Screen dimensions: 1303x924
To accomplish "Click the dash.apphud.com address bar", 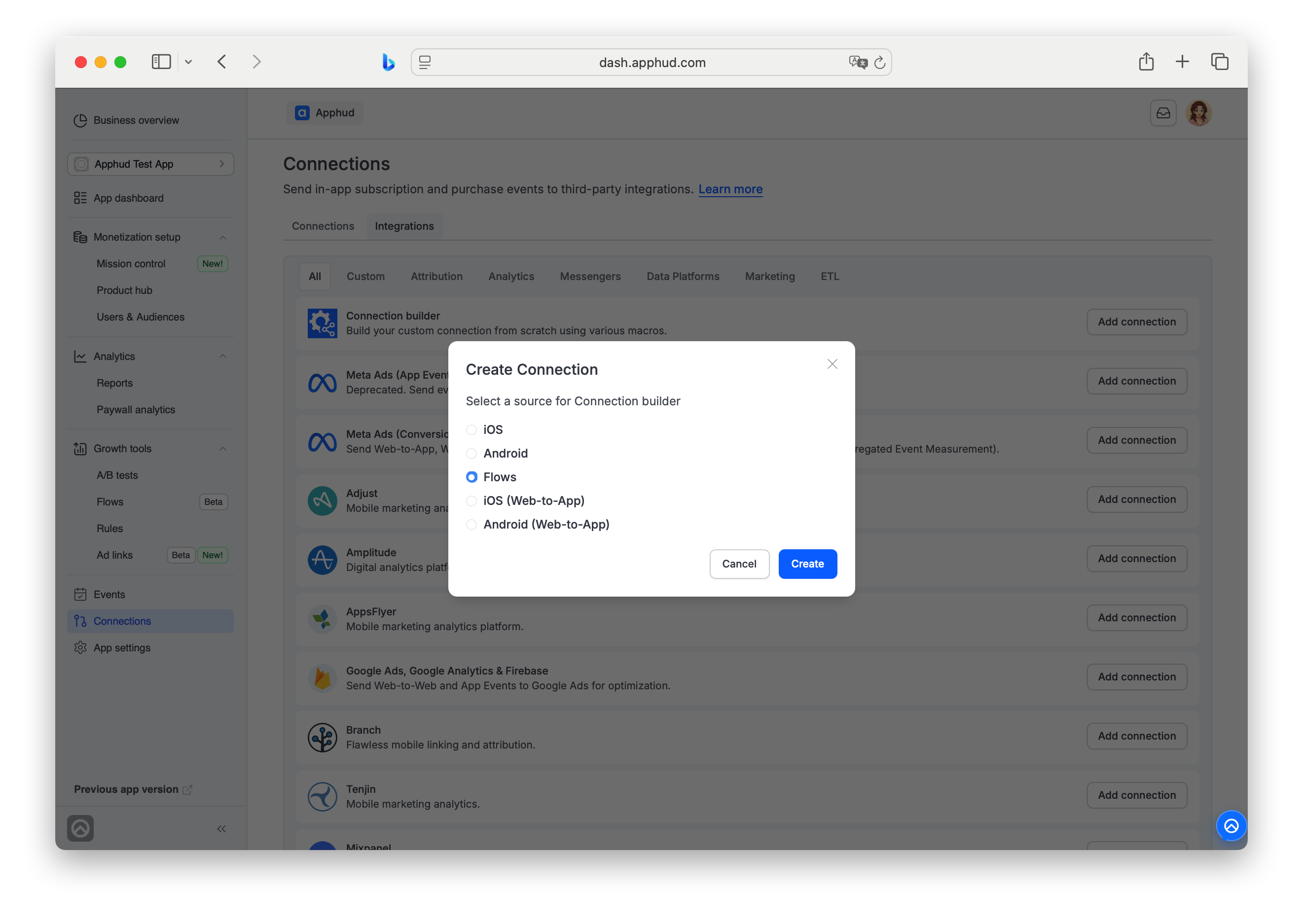I will pyautogui.click(x=651, y=62).
